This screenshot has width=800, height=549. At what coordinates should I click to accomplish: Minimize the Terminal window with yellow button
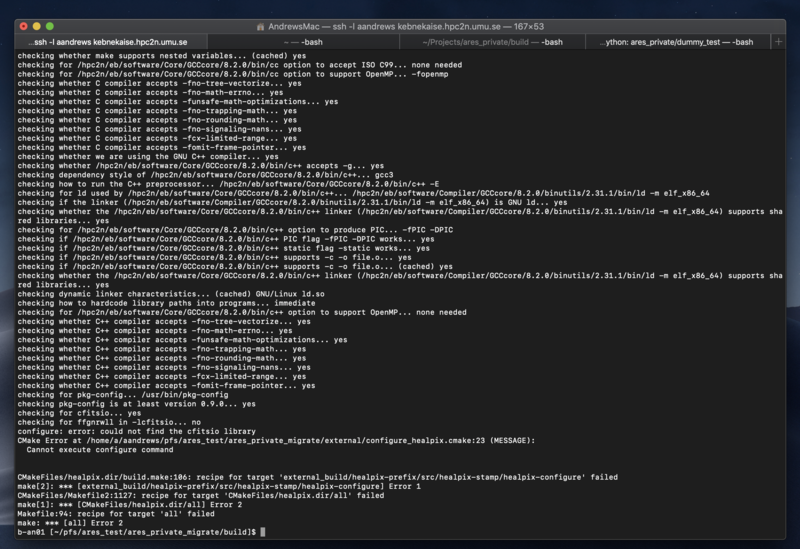(x=35, y=24)
